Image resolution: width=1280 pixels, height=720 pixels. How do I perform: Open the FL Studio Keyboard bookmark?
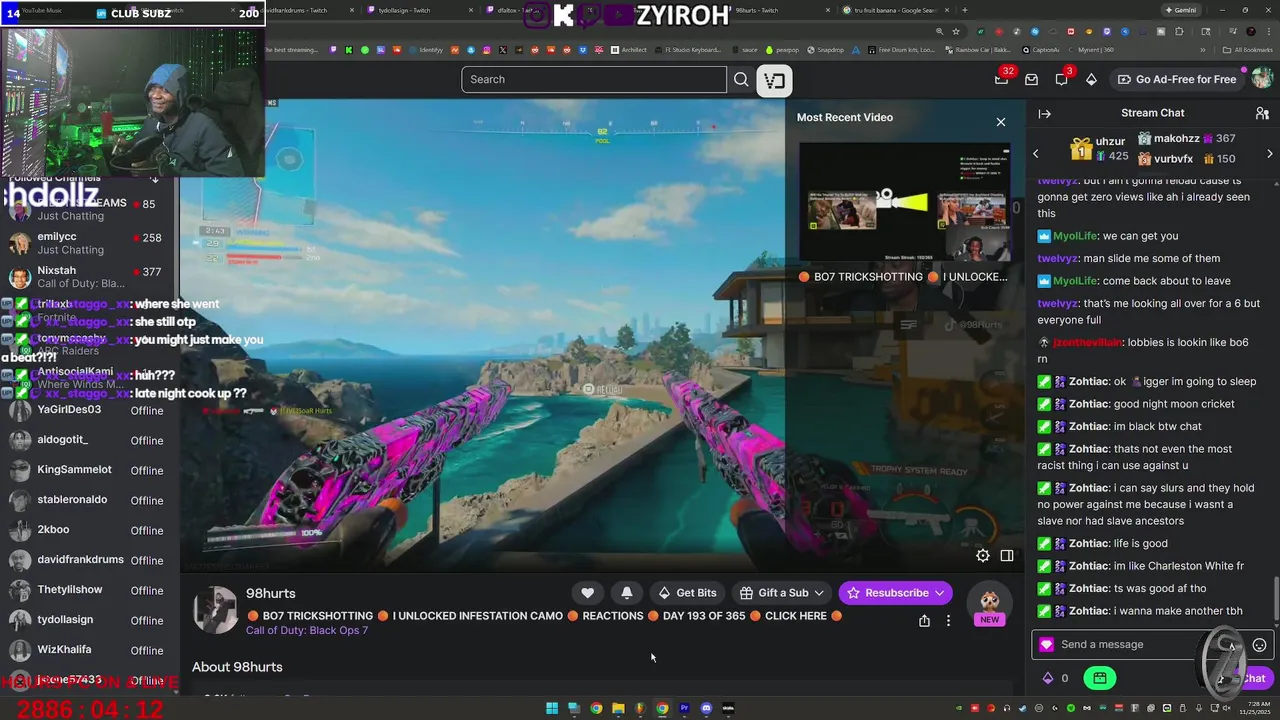686,50
